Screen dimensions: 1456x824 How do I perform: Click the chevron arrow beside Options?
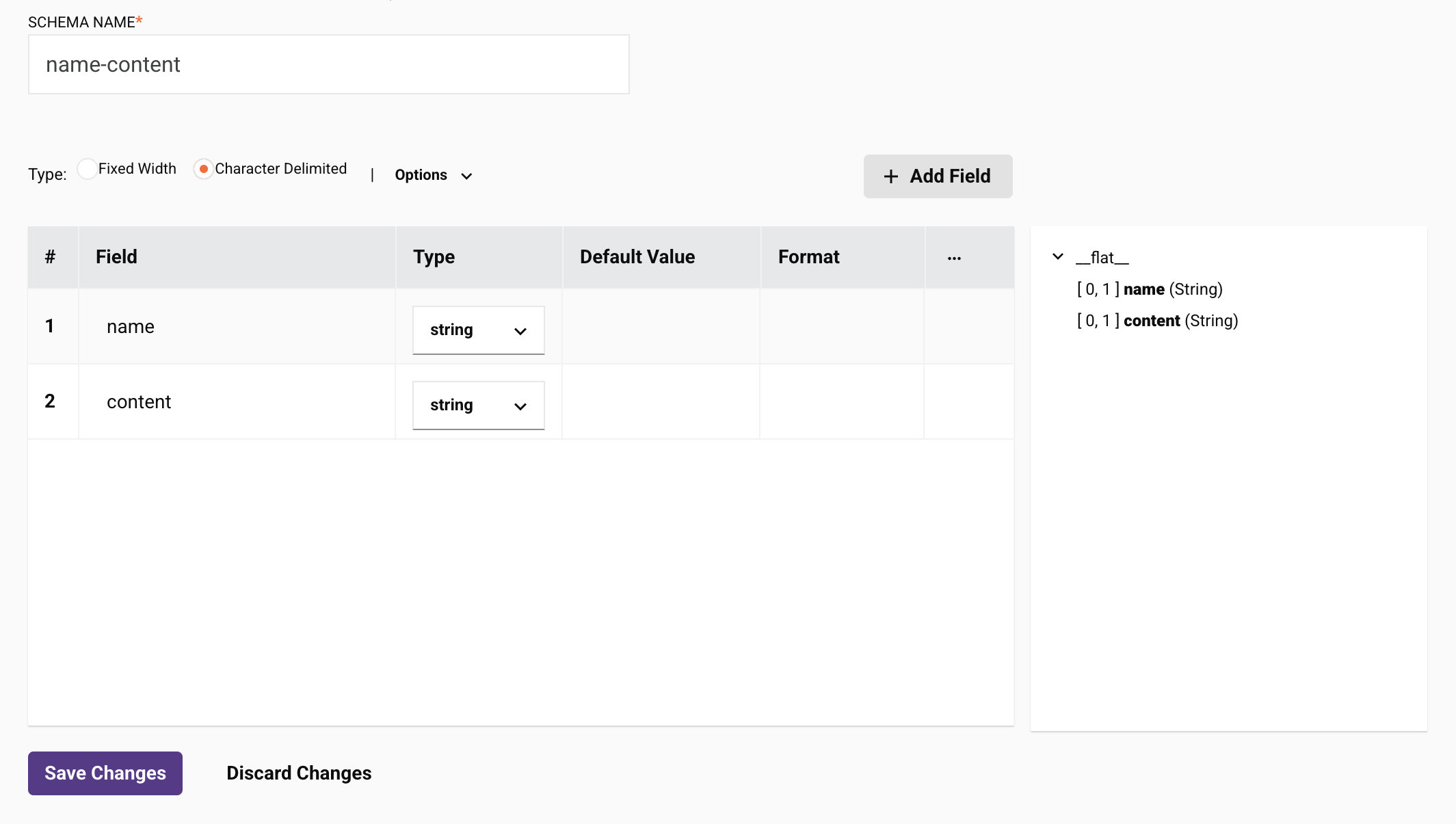466,176
